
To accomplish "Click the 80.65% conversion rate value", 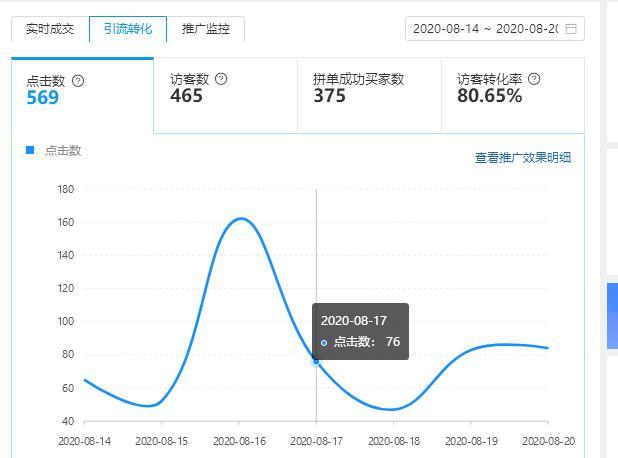I will click(x=490, y=96).
